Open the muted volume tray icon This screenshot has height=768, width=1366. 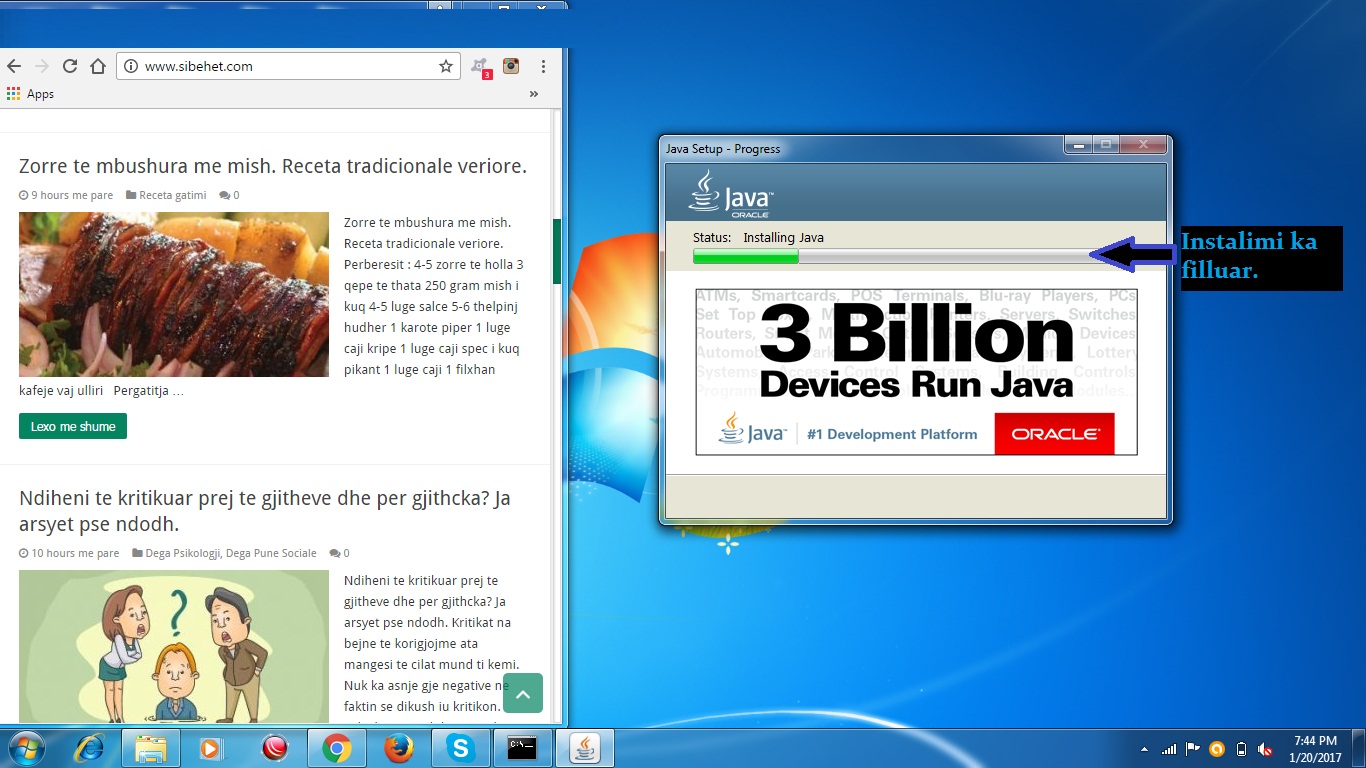click(x=1265, y=748)
